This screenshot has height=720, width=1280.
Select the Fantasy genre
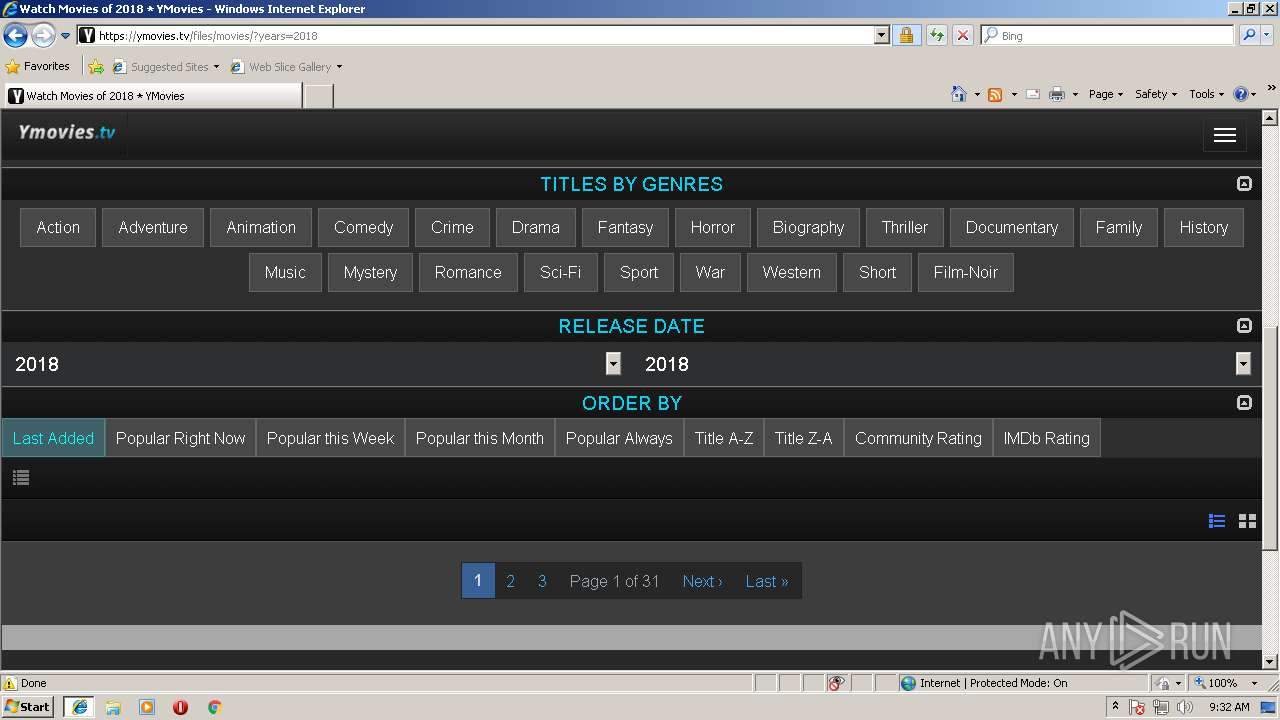click(625, 227)
